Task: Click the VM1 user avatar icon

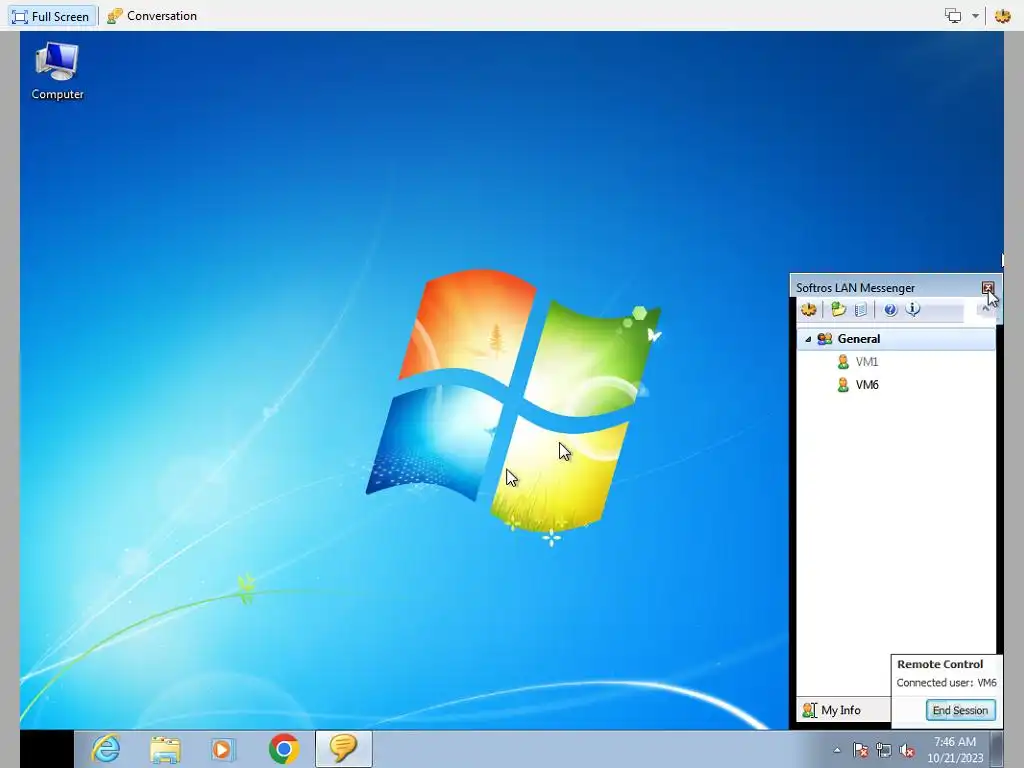Action: tap(843, 362)
